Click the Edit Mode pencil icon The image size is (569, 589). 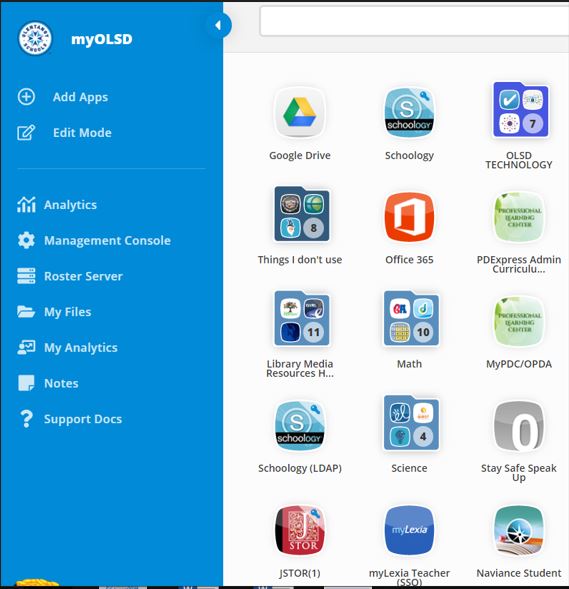coord(26,133)
